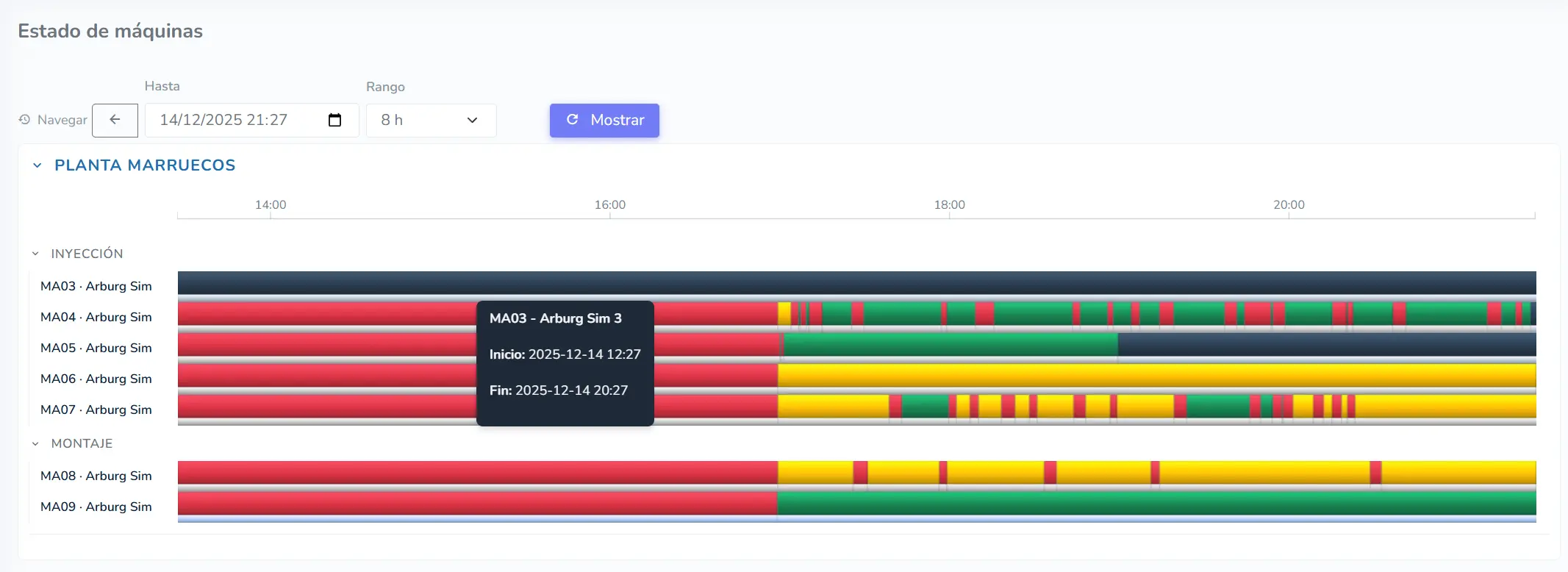Click MA05's green running segment
Screen dimensions: 1568x572
[x=948, y=344]
